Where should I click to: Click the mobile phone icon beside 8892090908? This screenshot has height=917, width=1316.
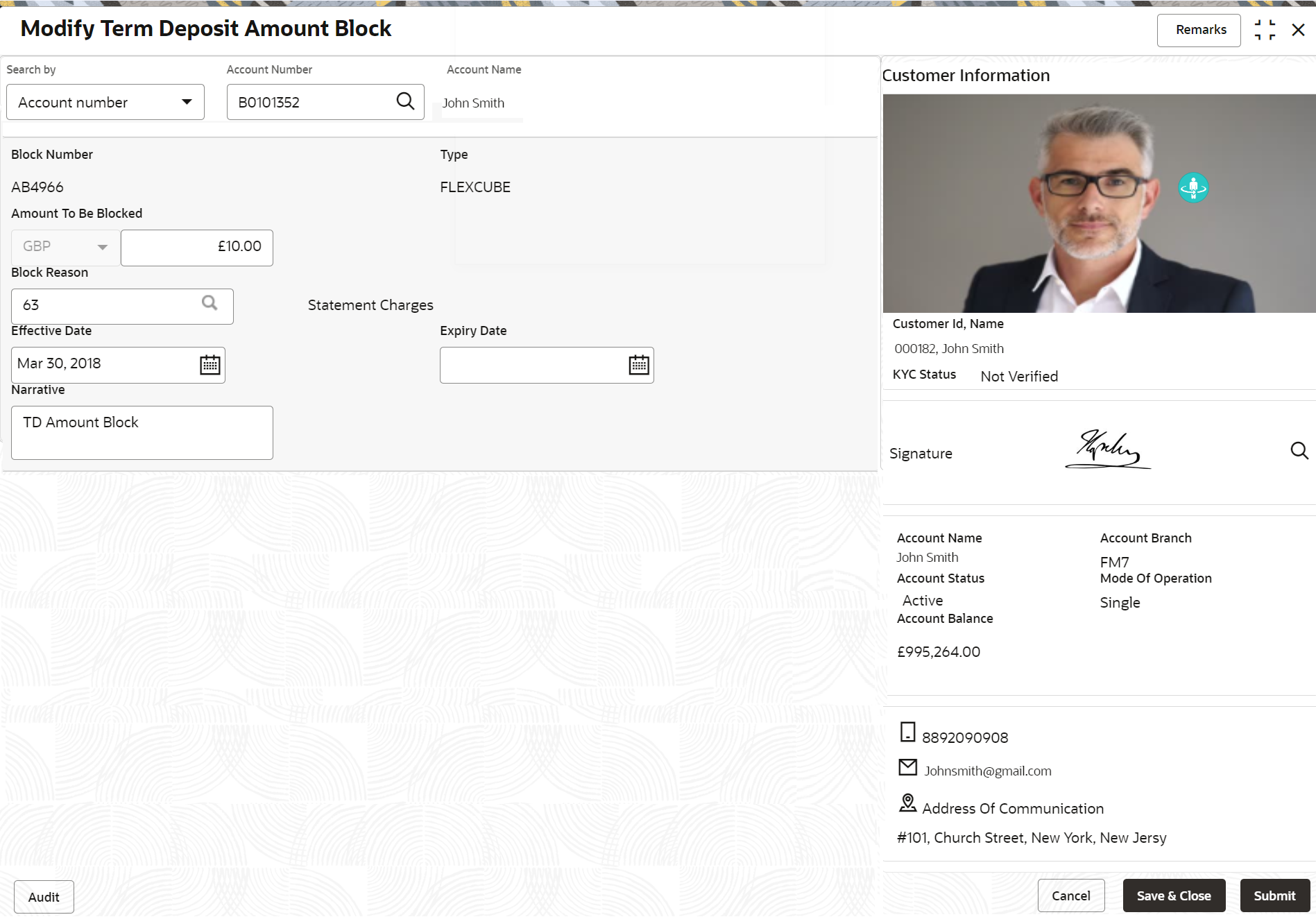[907, 732]
